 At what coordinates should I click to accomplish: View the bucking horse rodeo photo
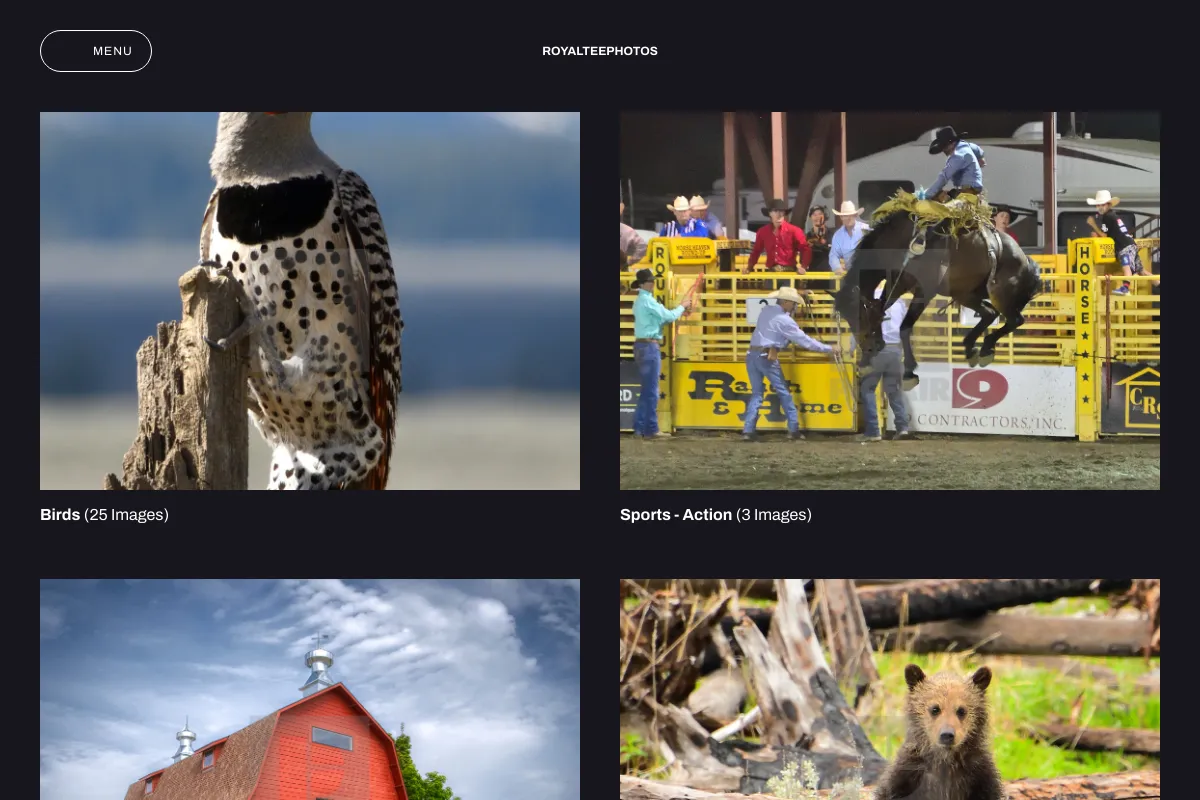tap(890, 301)
